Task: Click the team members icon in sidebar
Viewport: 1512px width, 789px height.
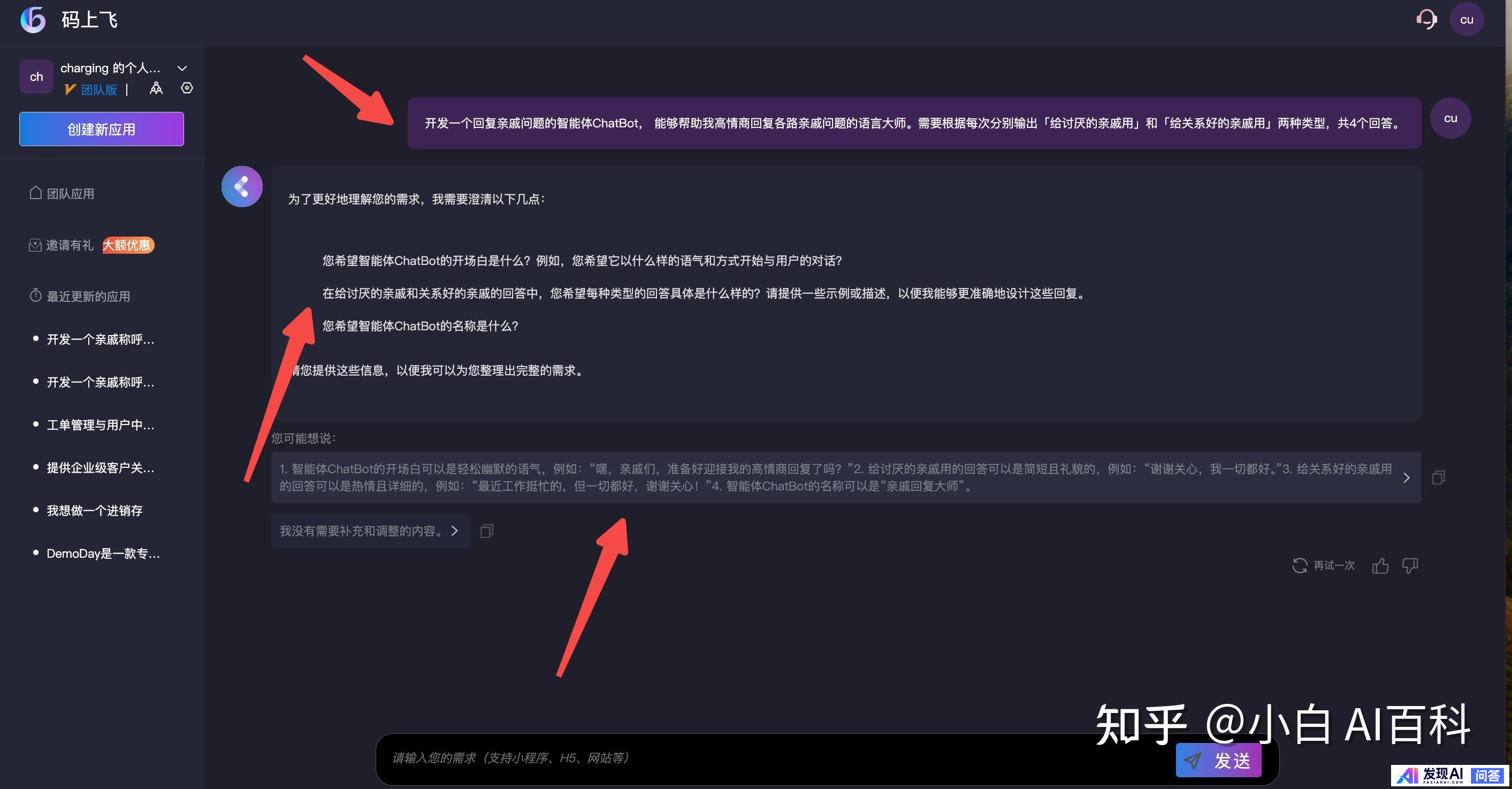Action: [156, 89]
